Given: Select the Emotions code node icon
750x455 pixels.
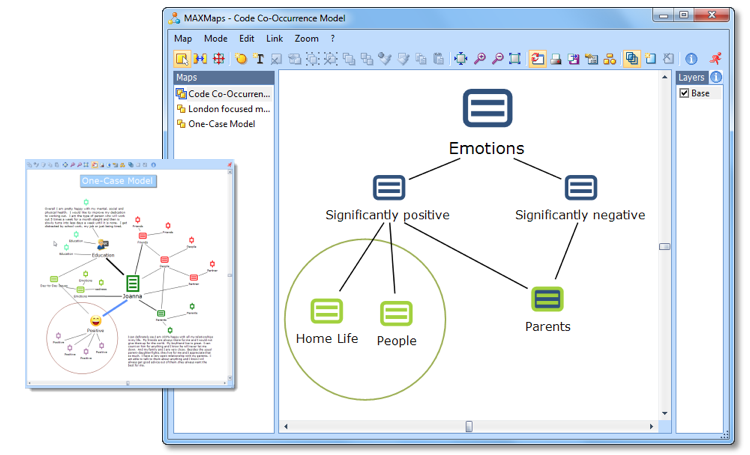Looking at the screenshot, I should click(x=487, y=108).
